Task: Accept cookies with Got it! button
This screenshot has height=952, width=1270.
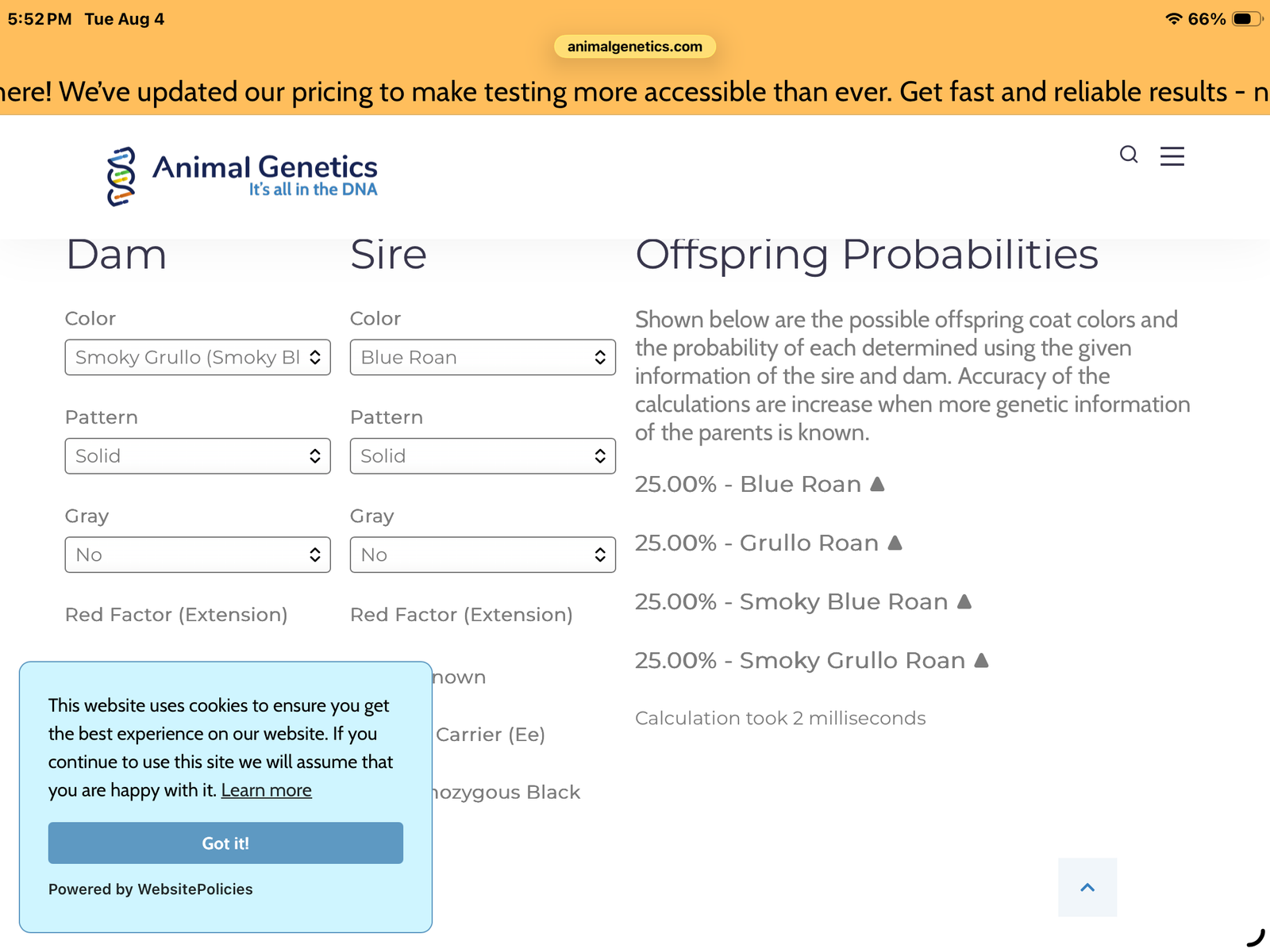Action: tap(225, 843)
